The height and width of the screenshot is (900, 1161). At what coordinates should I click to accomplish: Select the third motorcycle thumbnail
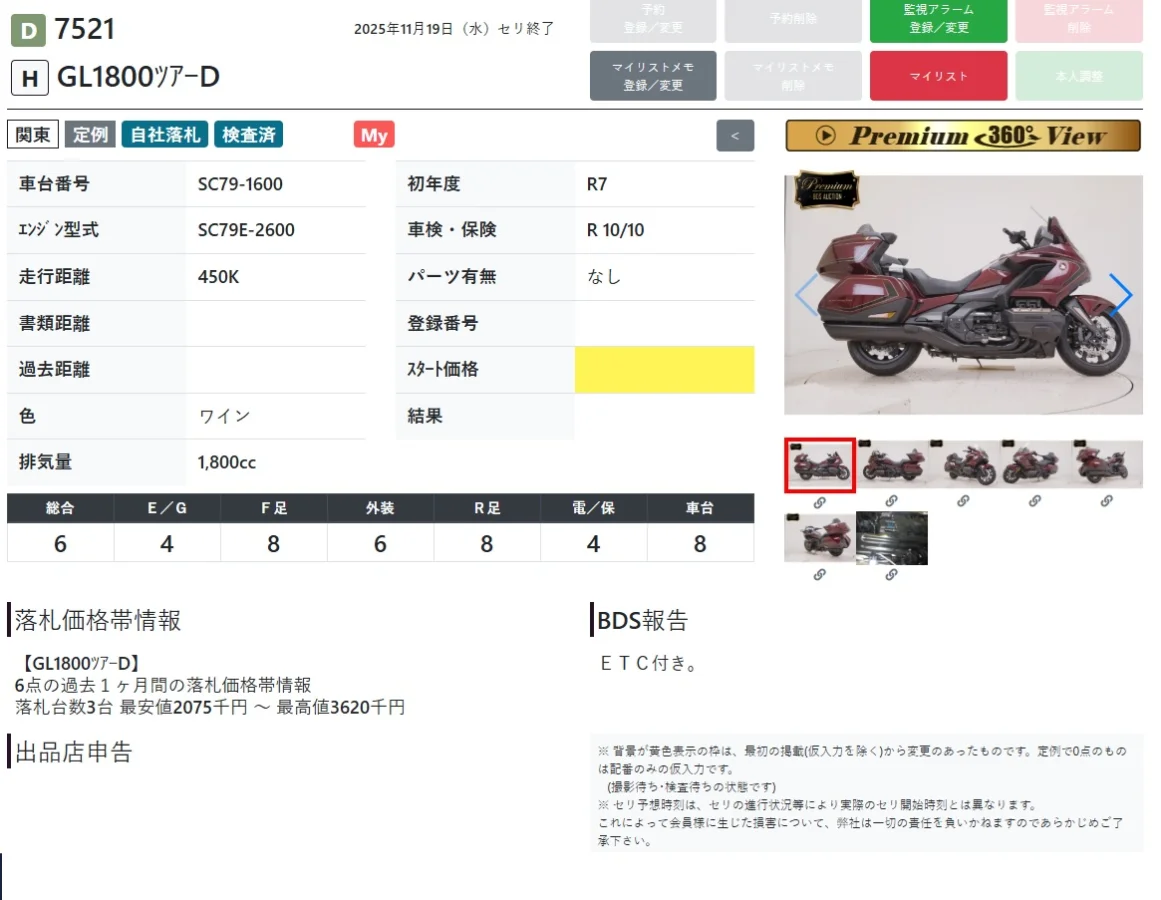(963, 463)
